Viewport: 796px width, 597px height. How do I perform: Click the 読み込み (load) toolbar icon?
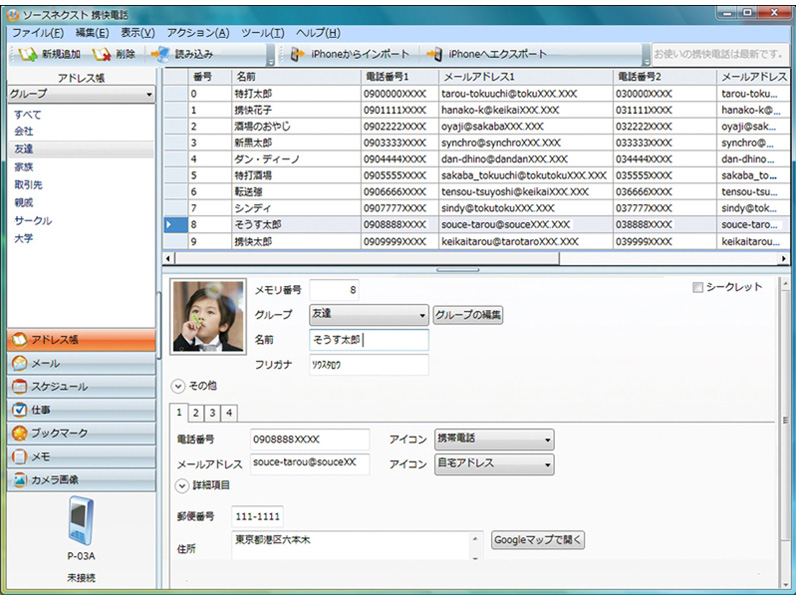coord(160,54)
